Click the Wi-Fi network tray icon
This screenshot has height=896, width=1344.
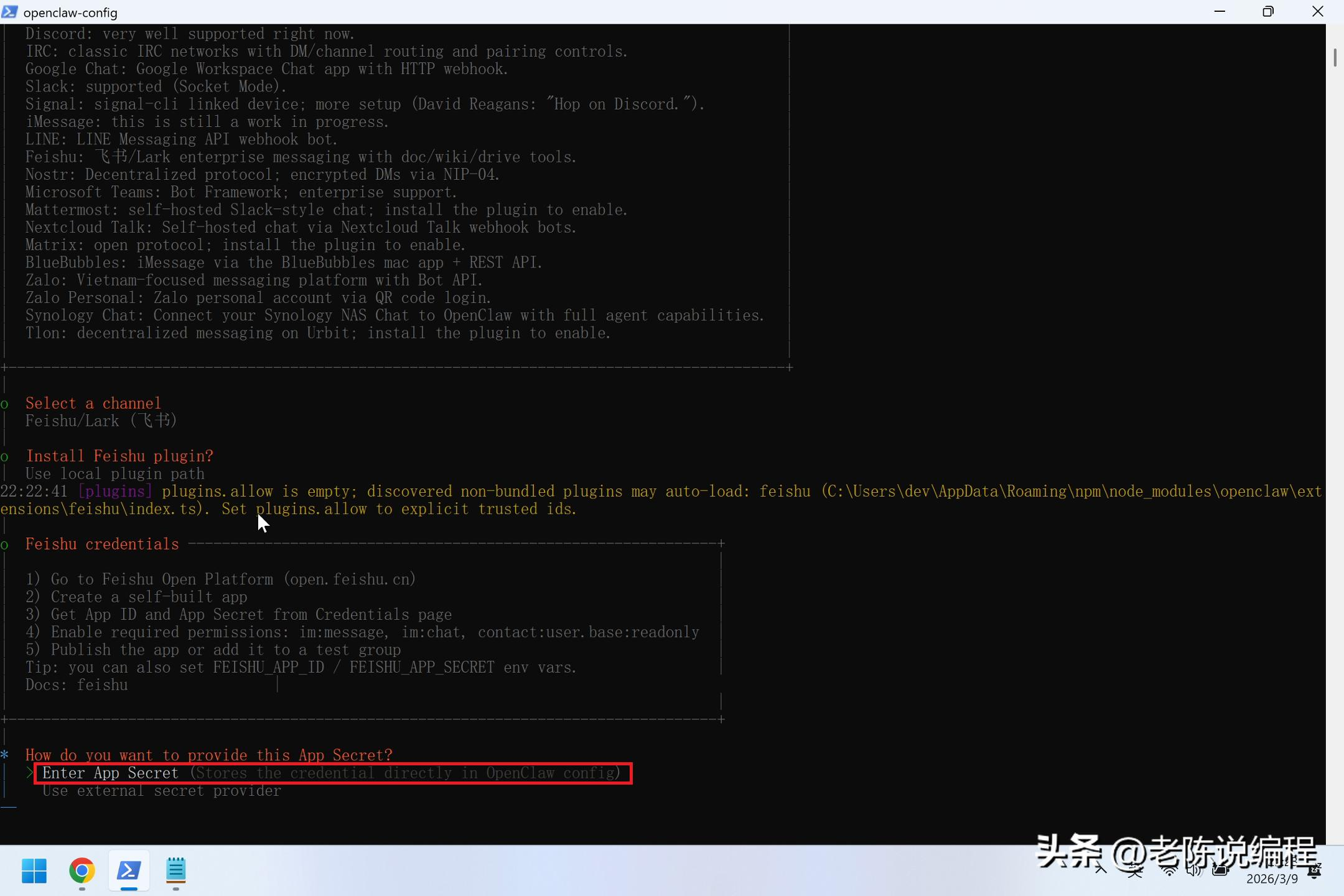pyautogui.click(x=1169, y=870)
